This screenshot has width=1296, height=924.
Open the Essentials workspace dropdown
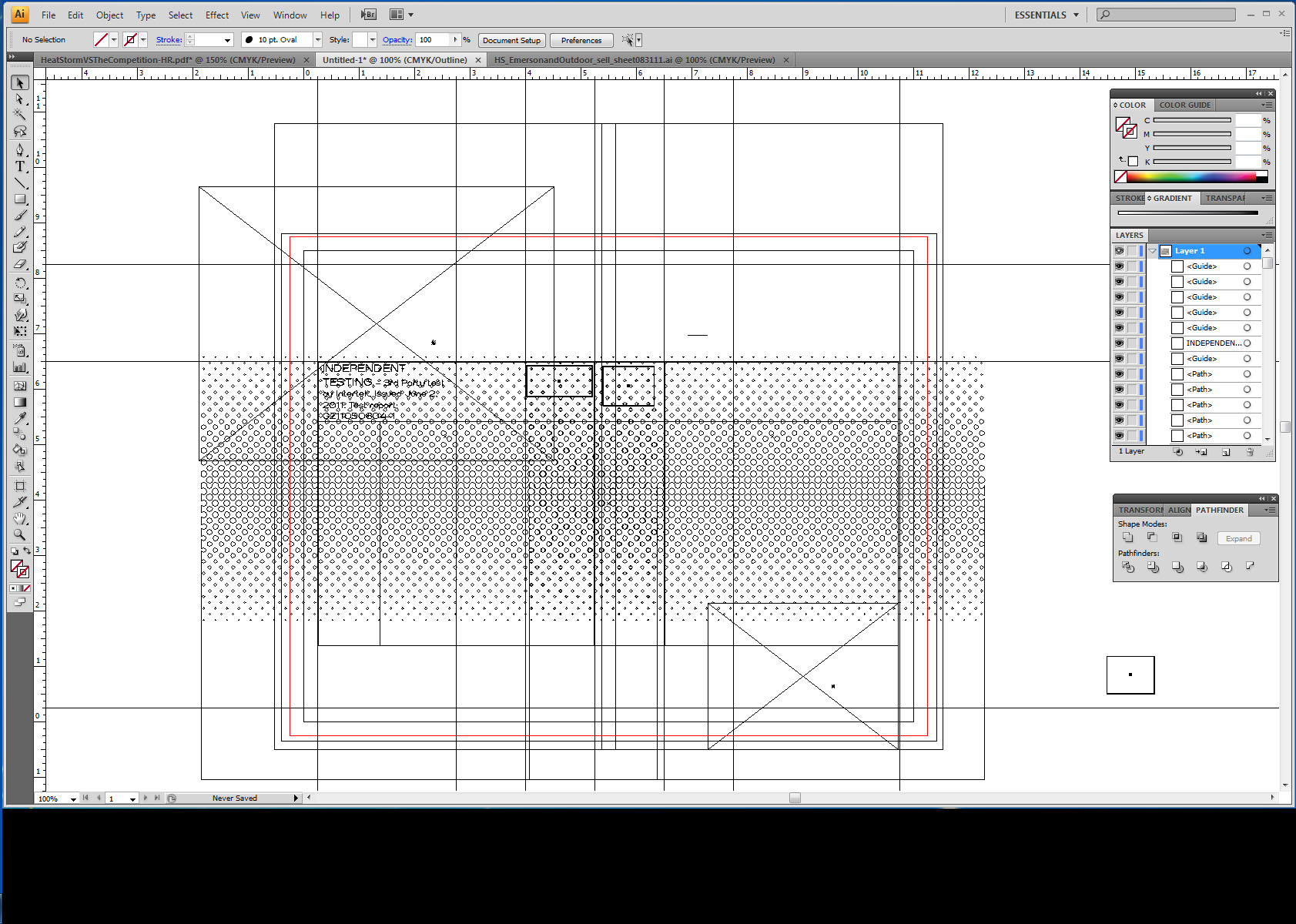(x=1047, y=15)
